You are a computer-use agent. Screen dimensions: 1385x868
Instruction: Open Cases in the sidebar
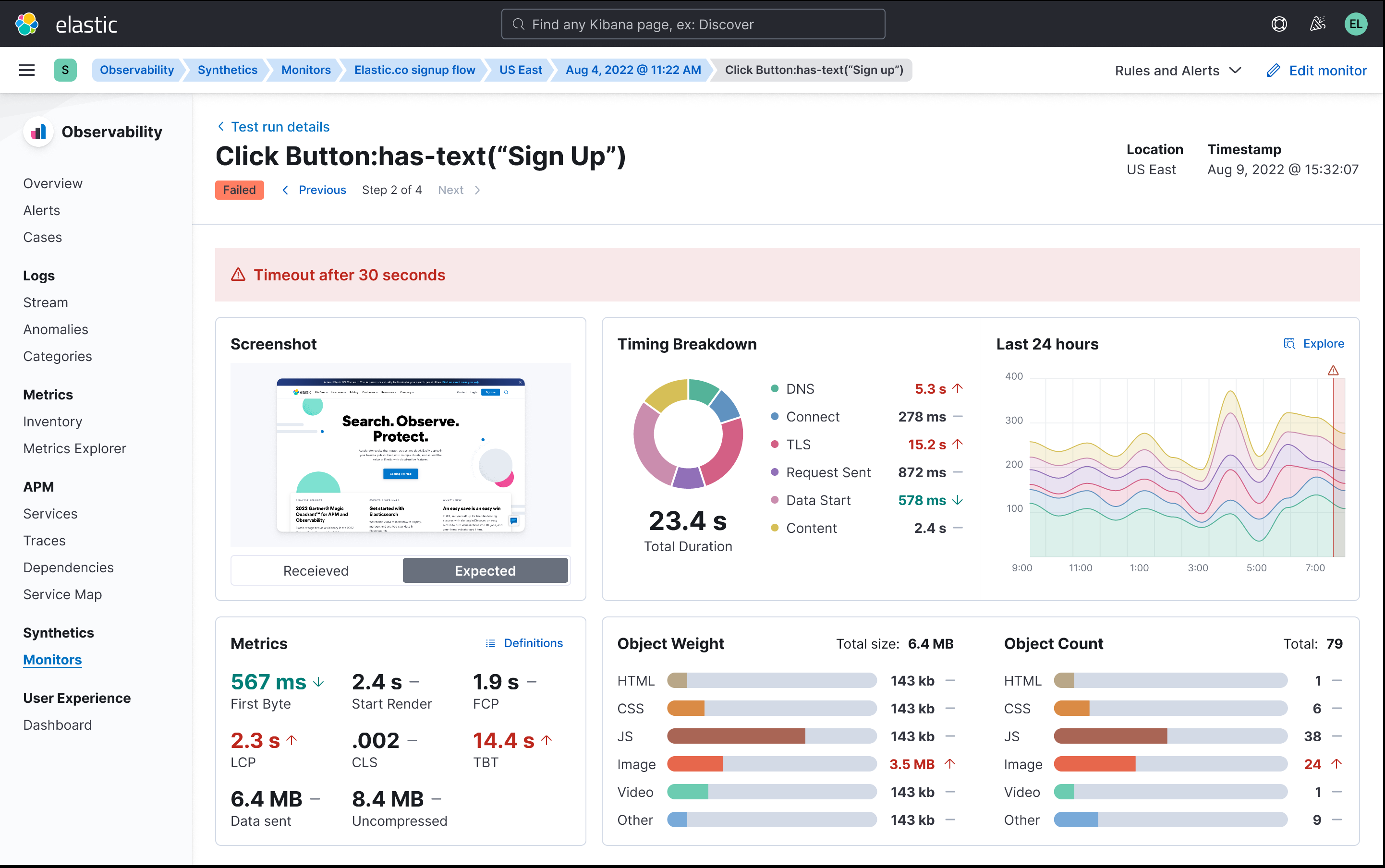coord(42,238)
